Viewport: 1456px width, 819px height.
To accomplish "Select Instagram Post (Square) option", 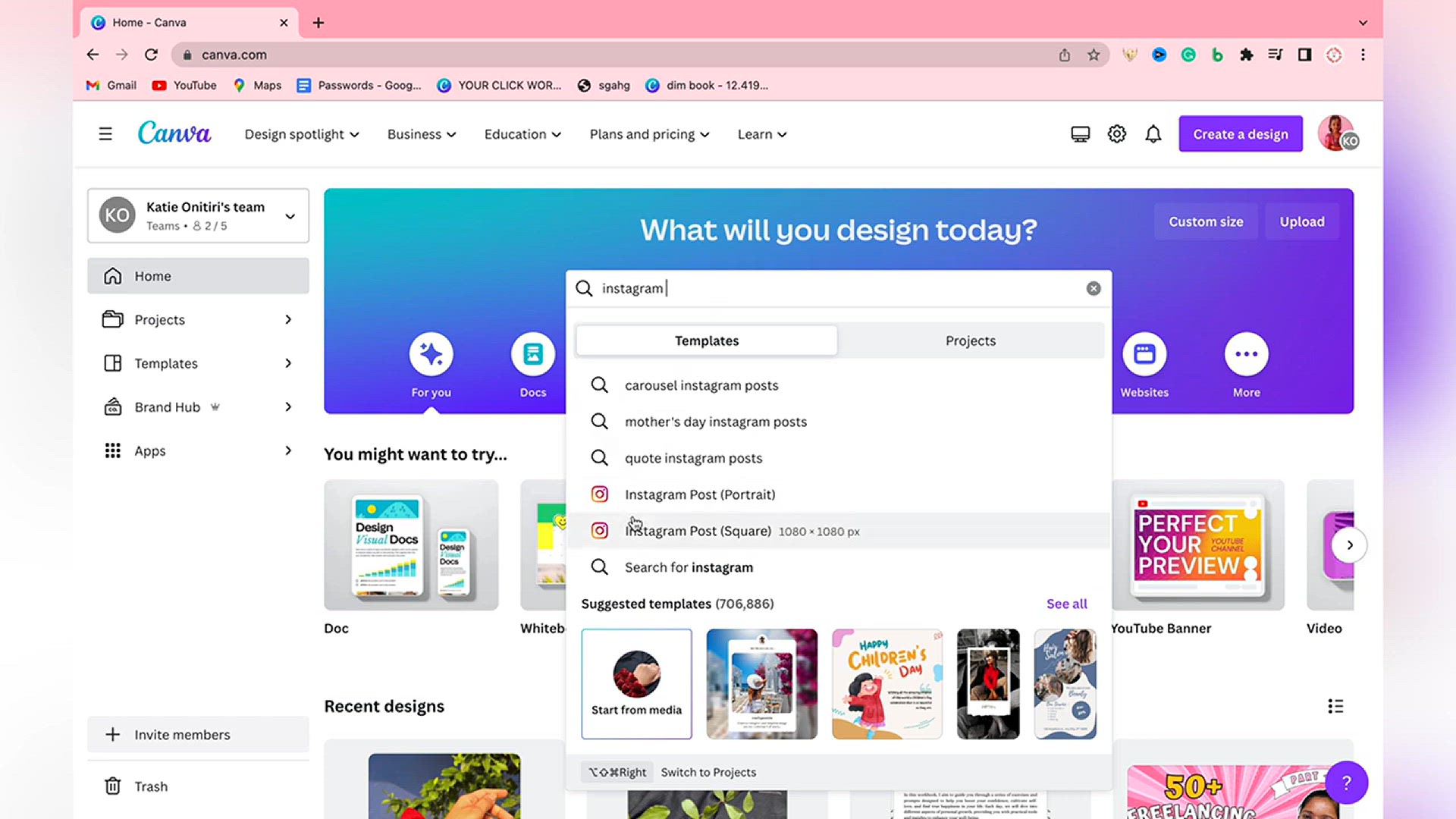I will [x=838, y=531].
